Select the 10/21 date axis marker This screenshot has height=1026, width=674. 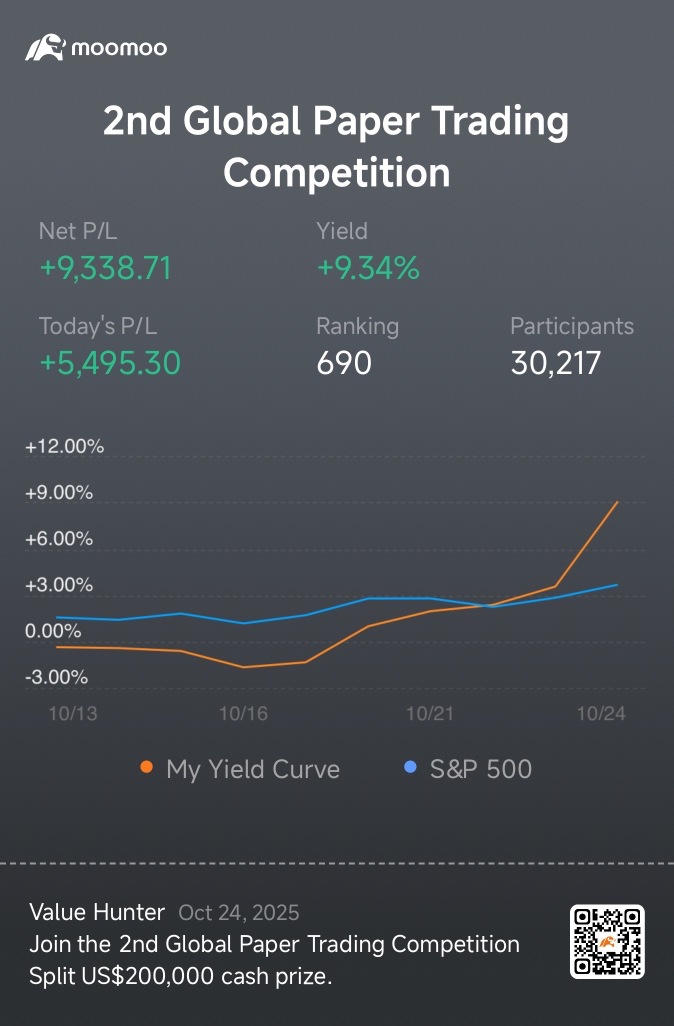tap(431, 713)
